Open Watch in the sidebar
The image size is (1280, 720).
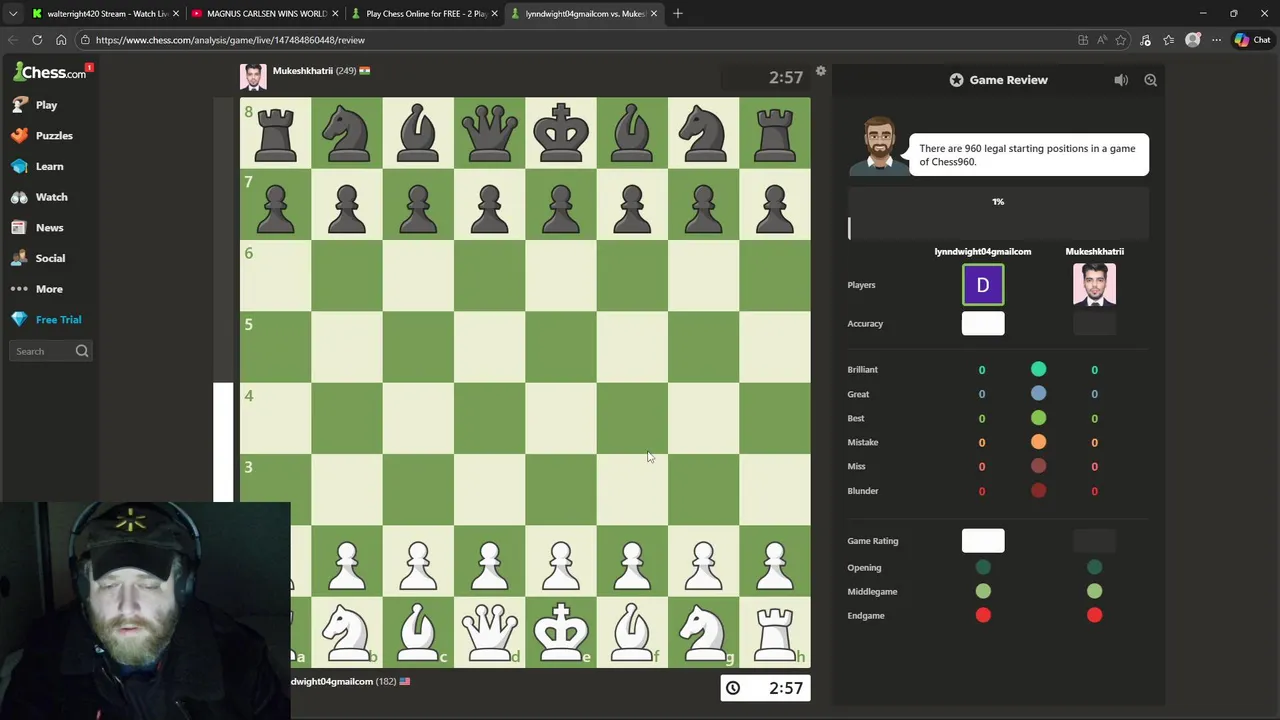(x=40, y=197)
